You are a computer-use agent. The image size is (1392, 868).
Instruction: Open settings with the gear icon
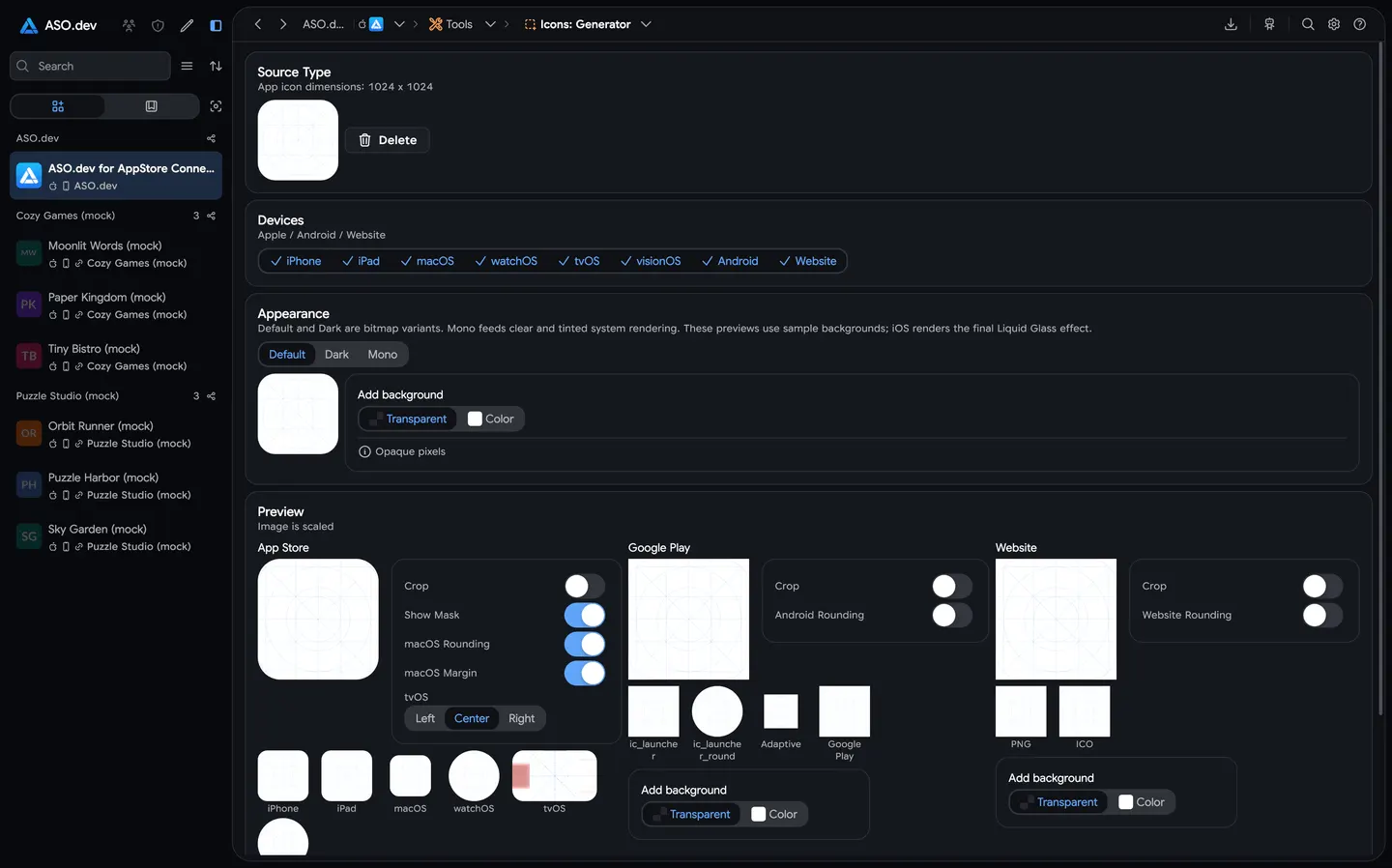[x=1334, y=24]
